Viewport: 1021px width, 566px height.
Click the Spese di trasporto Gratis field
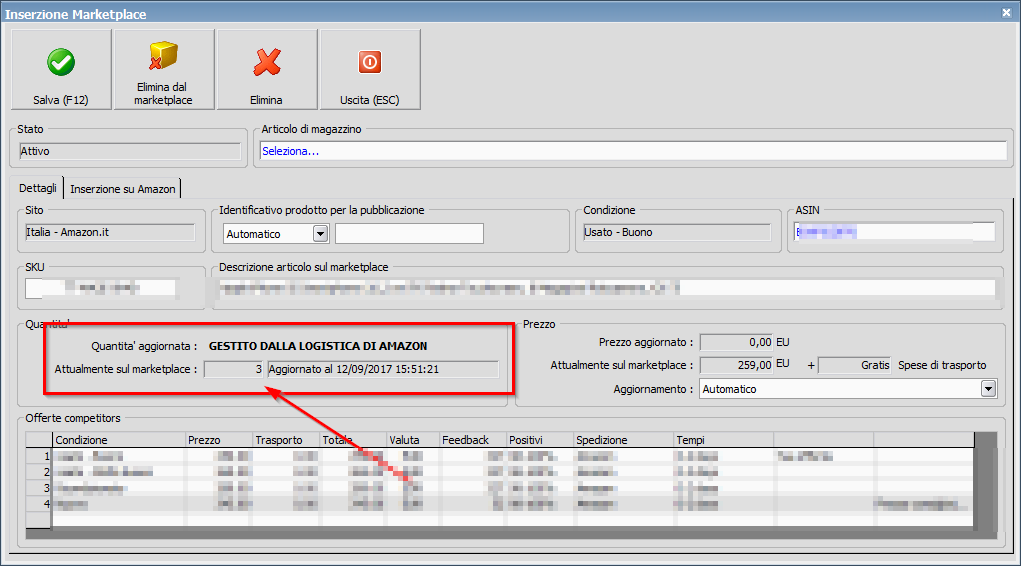coord(855,365)
